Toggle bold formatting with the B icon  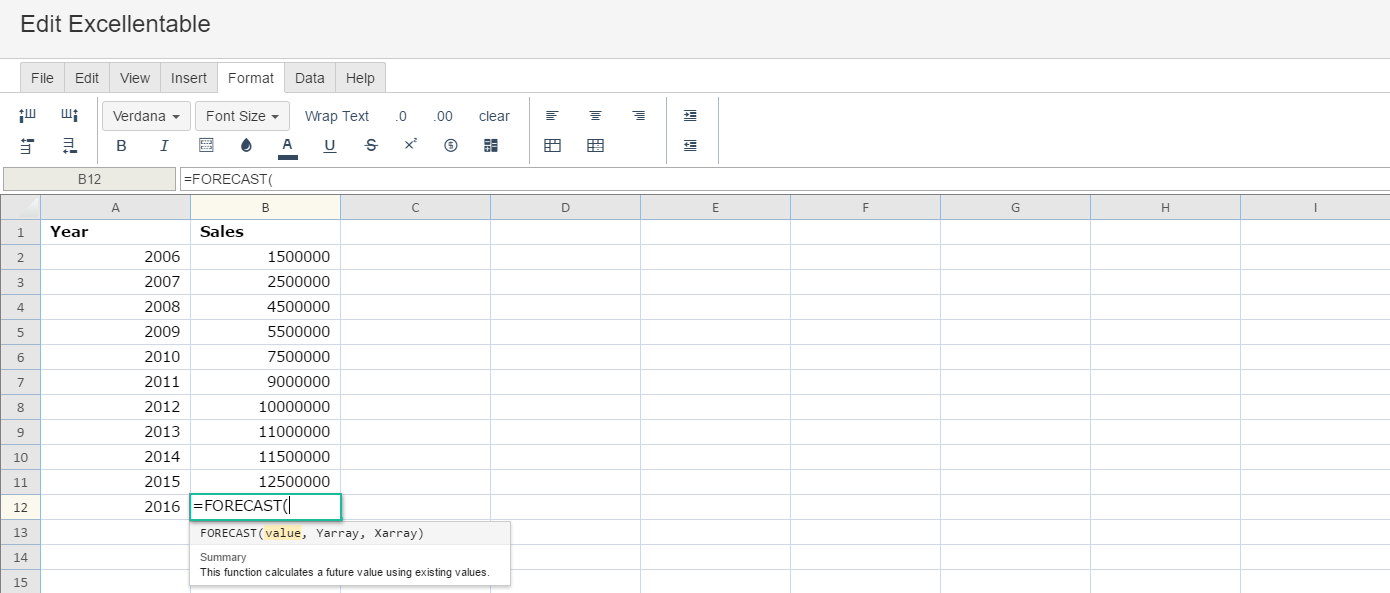(x=122, y=146)
